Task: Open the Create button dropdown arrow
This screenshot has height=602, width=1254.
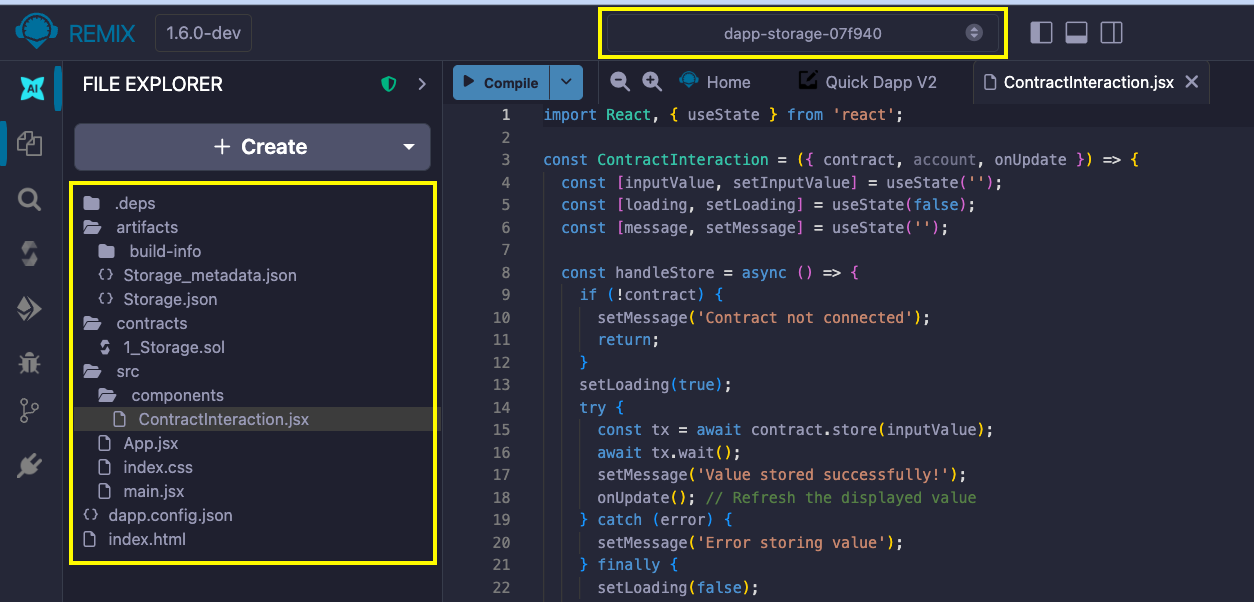Action: [x=408, y=147]
